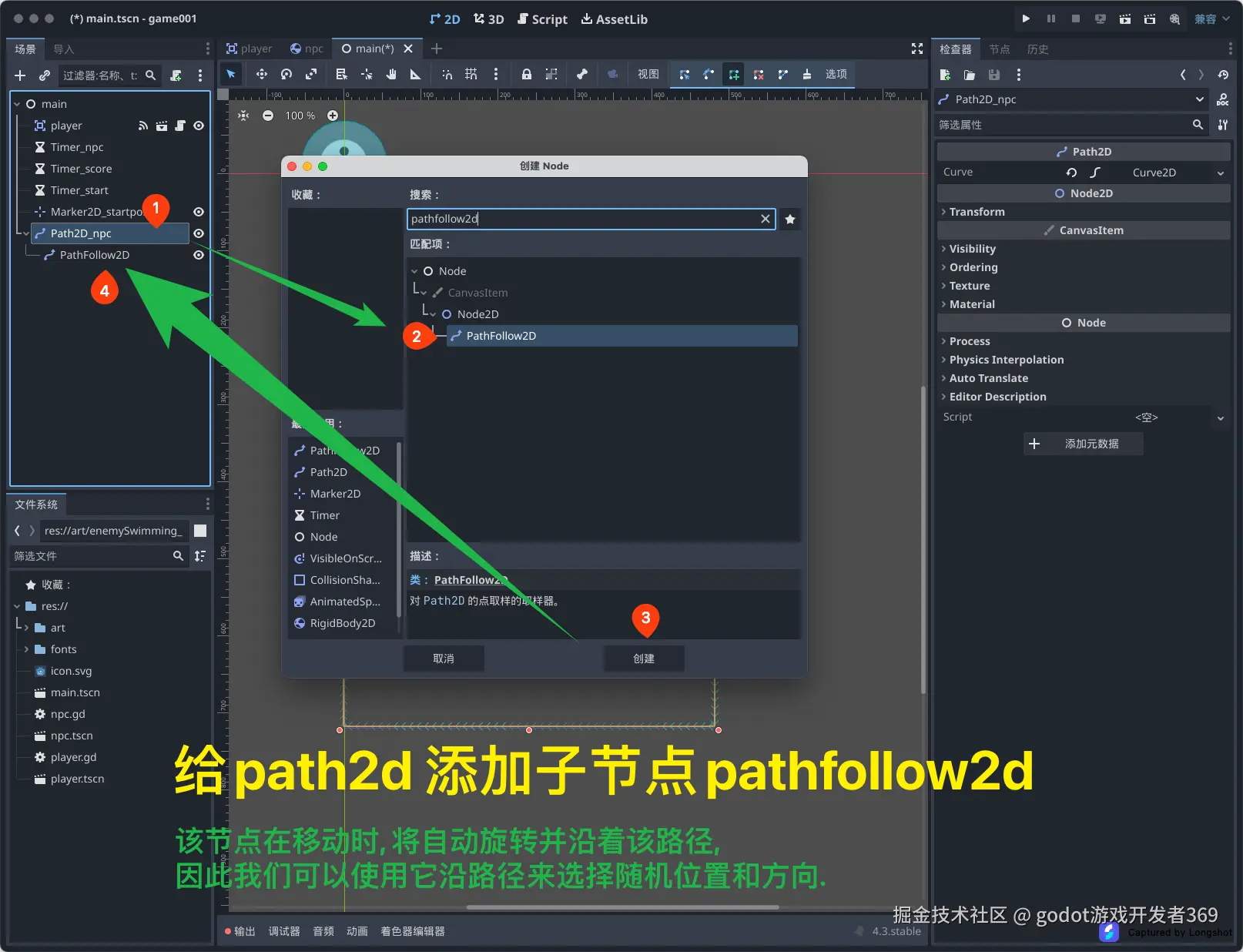The image size is (1243, 952).
Task: Favorite the searched node type with star
Action: [x=790, y=220]
